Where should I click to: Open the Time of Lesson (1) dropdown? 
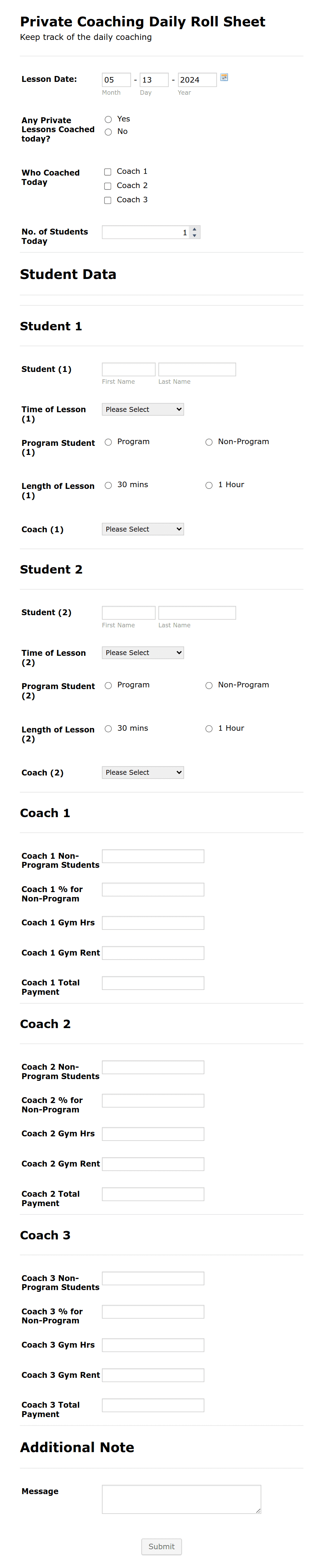coord(143,409)
